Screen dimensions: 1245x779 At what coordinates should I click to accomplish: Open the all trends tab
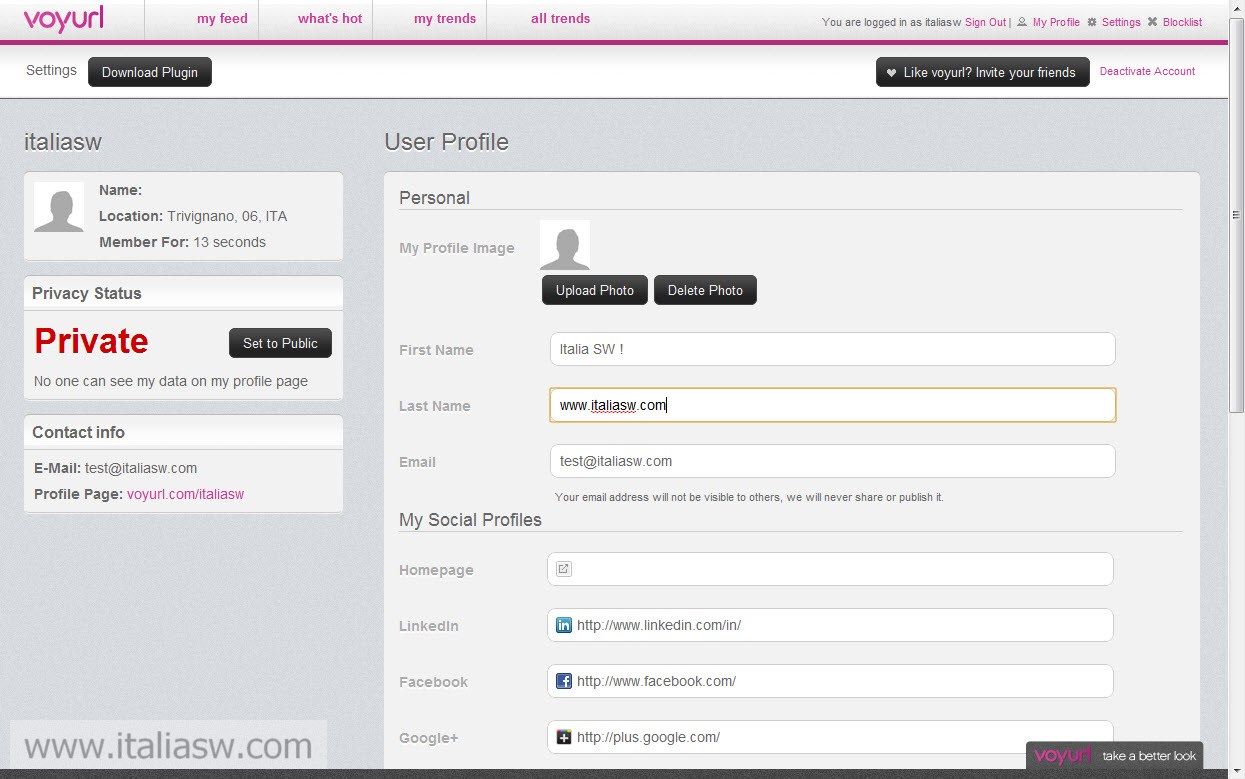coord(560,19)
